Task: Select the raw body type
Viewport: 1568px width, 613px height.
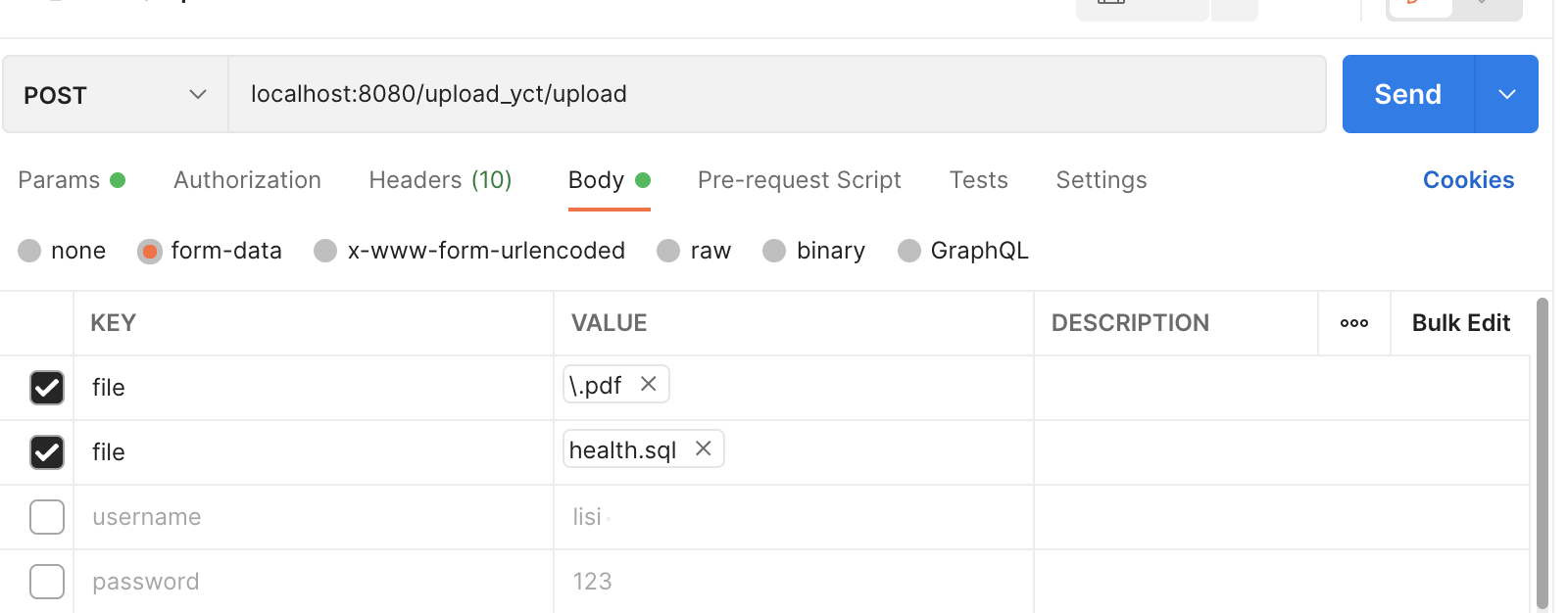Action: (x=669, y=252)
